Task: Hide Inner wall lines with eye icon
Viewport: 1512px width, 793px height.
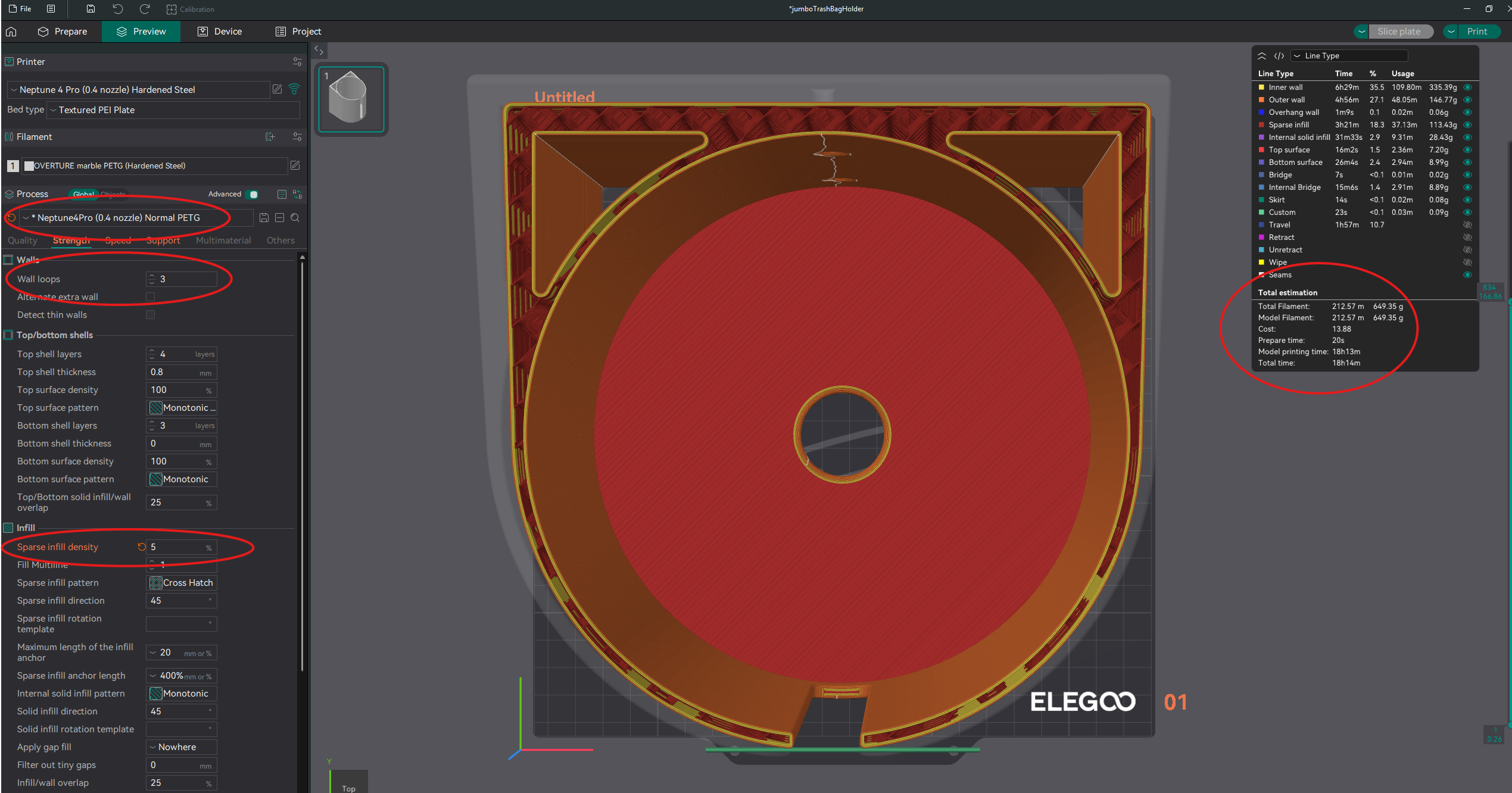Action: click(1468, 87)
